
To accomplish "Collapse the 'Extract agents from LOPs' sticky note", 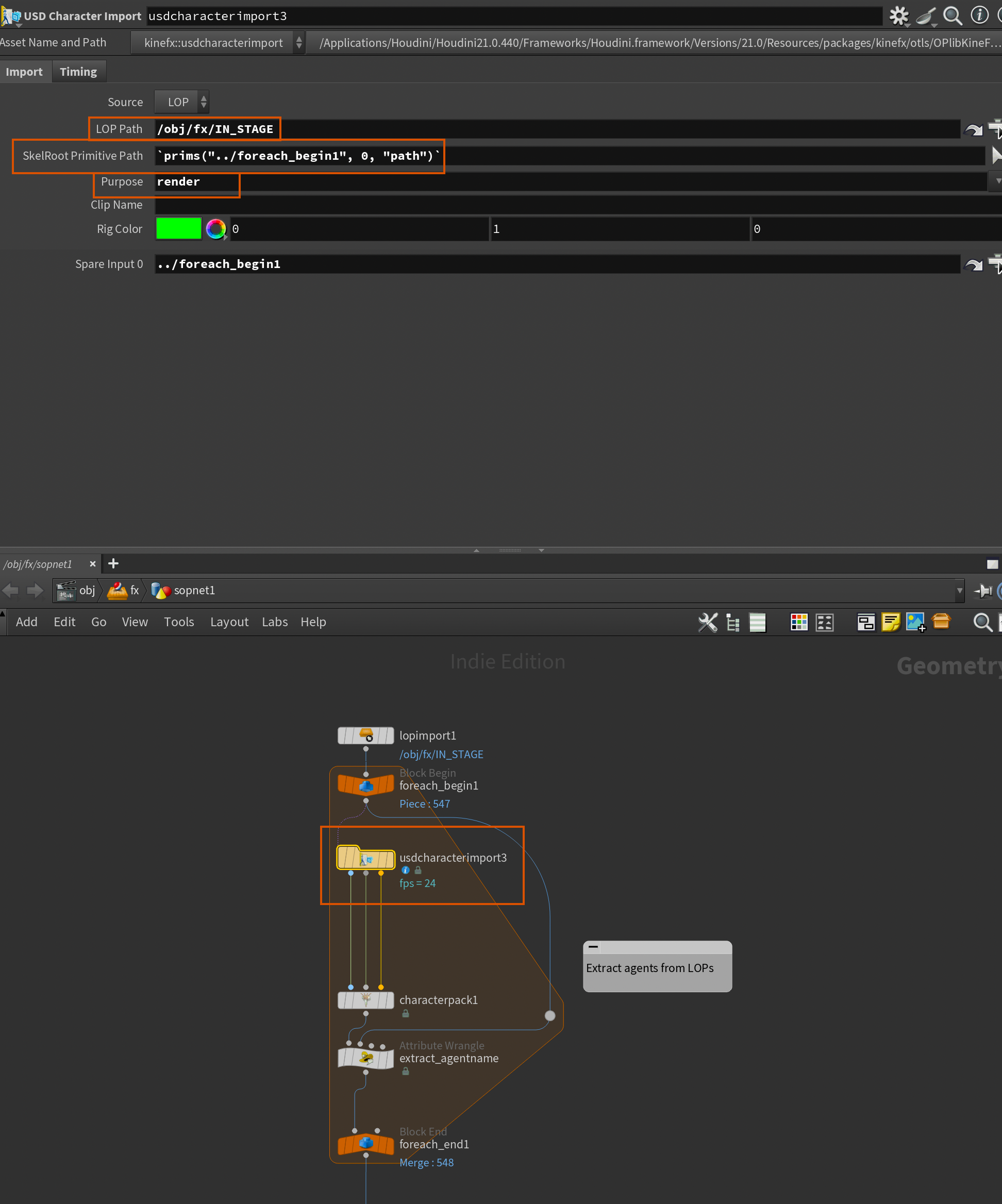I will point(593,947).
